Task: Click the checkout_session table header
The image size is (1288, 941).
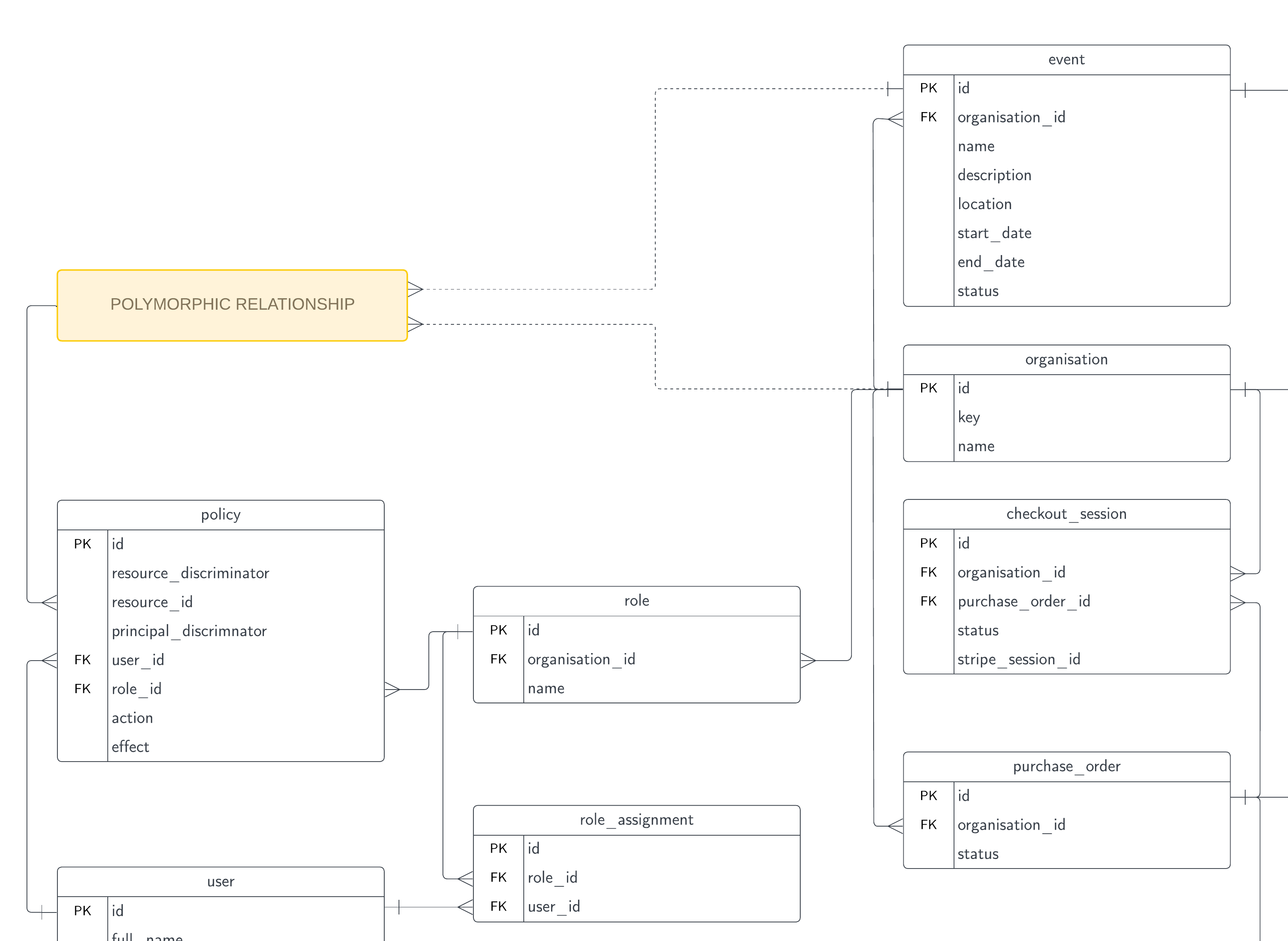Action: point(1066,514)
